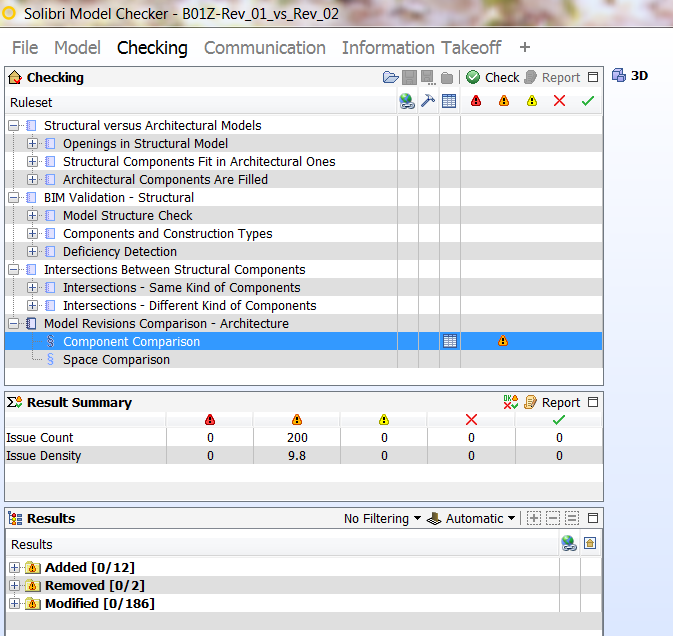
Task: Click the collapse all icon in Results toolbar
Action: [x=553, y=518]
